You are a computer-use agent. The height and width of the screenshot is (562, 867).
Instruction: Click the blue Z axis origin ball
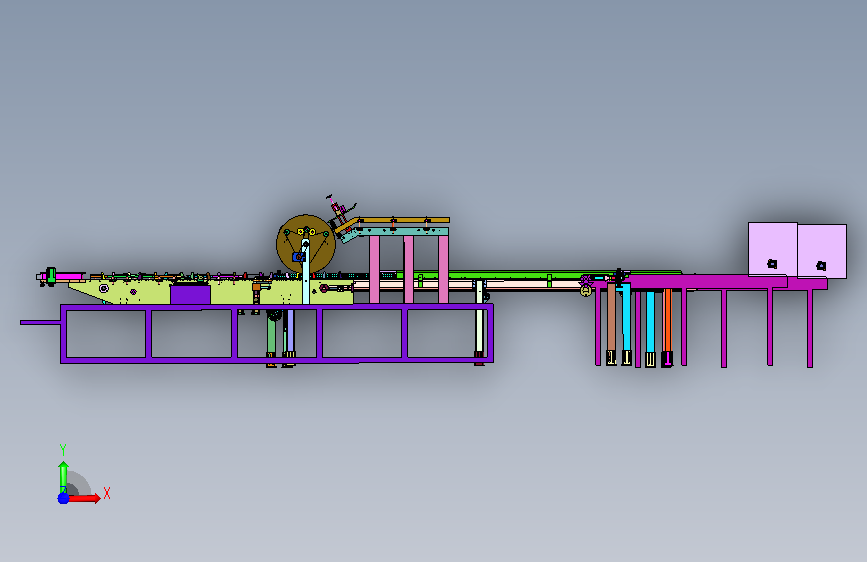[x=63, y=498]
